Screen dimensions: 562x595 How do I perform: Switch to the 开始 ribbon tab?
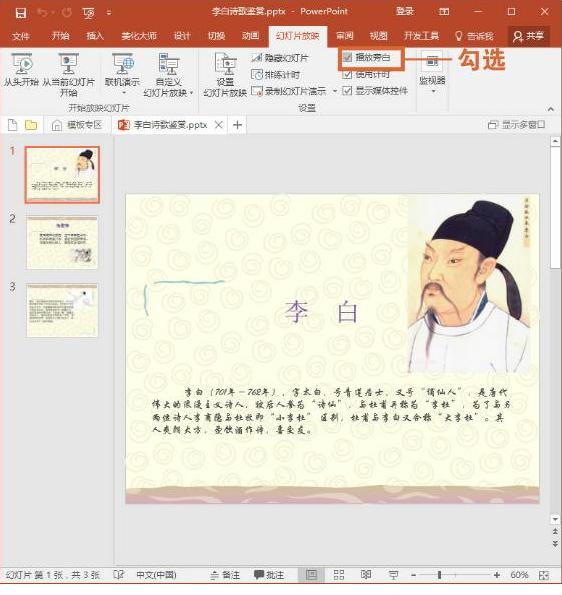pyautogui.click(x=60, y=36)
